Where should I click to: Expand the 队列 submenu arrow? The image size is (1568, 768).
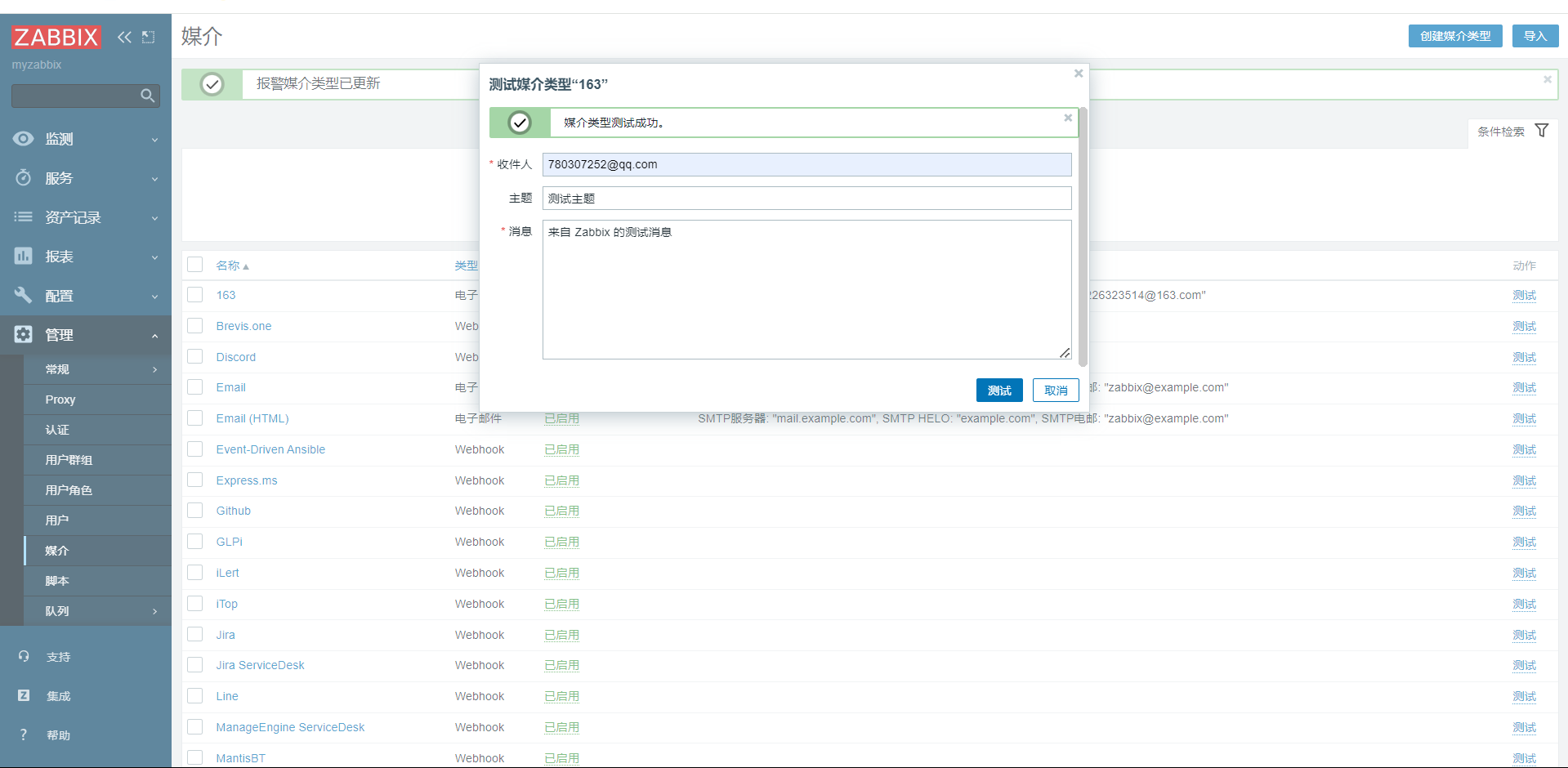click(154, 611)
